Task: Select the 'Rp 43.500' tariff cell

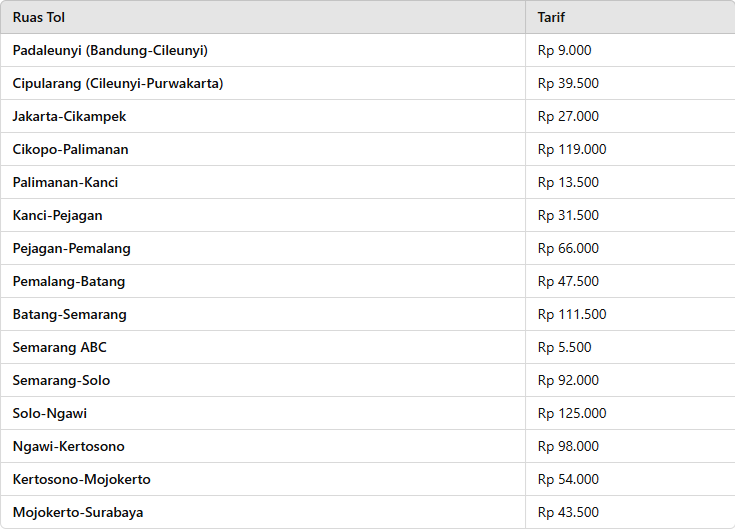Action: 630,512
